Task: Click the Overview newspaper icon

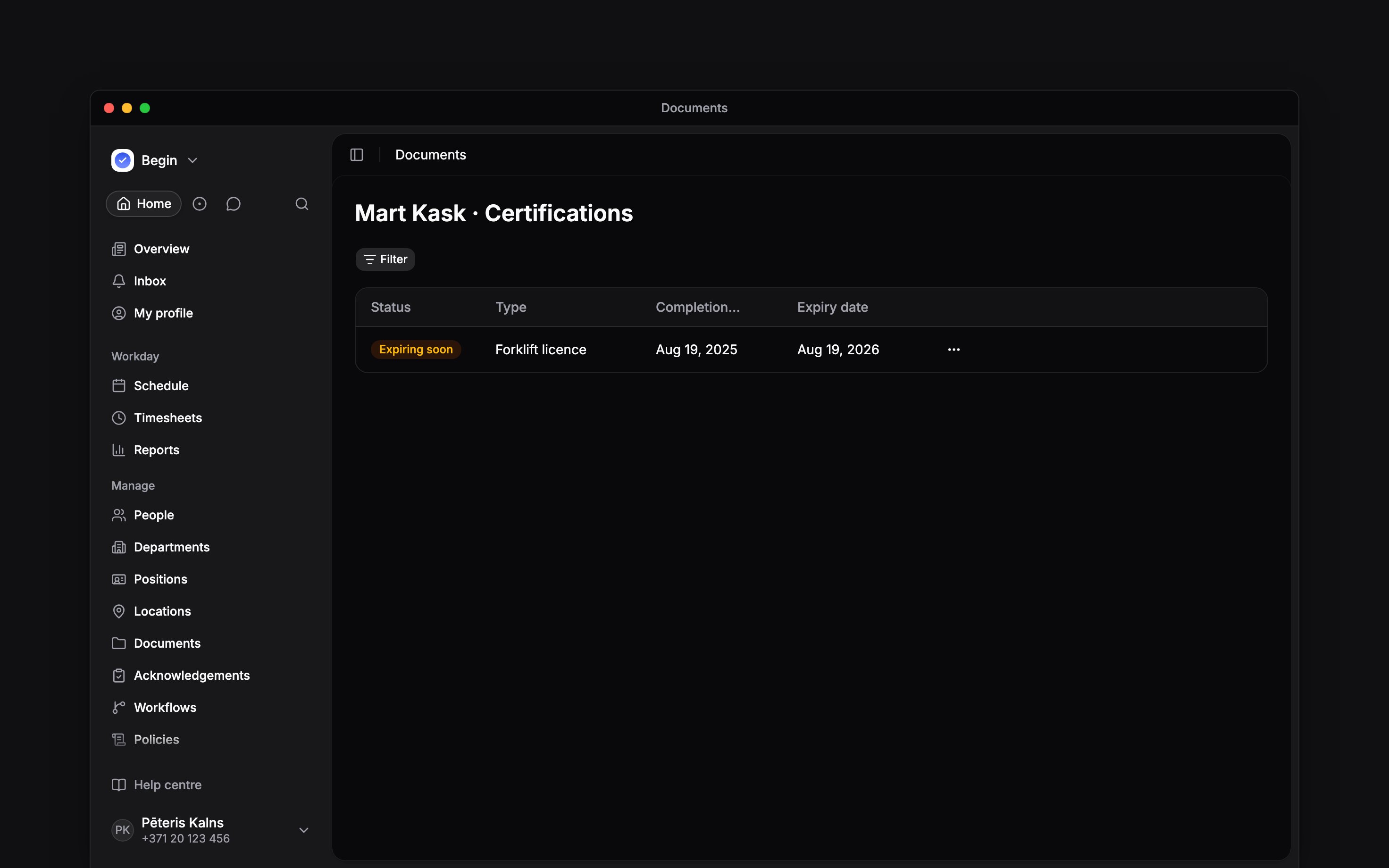Action: pos(119,249)
